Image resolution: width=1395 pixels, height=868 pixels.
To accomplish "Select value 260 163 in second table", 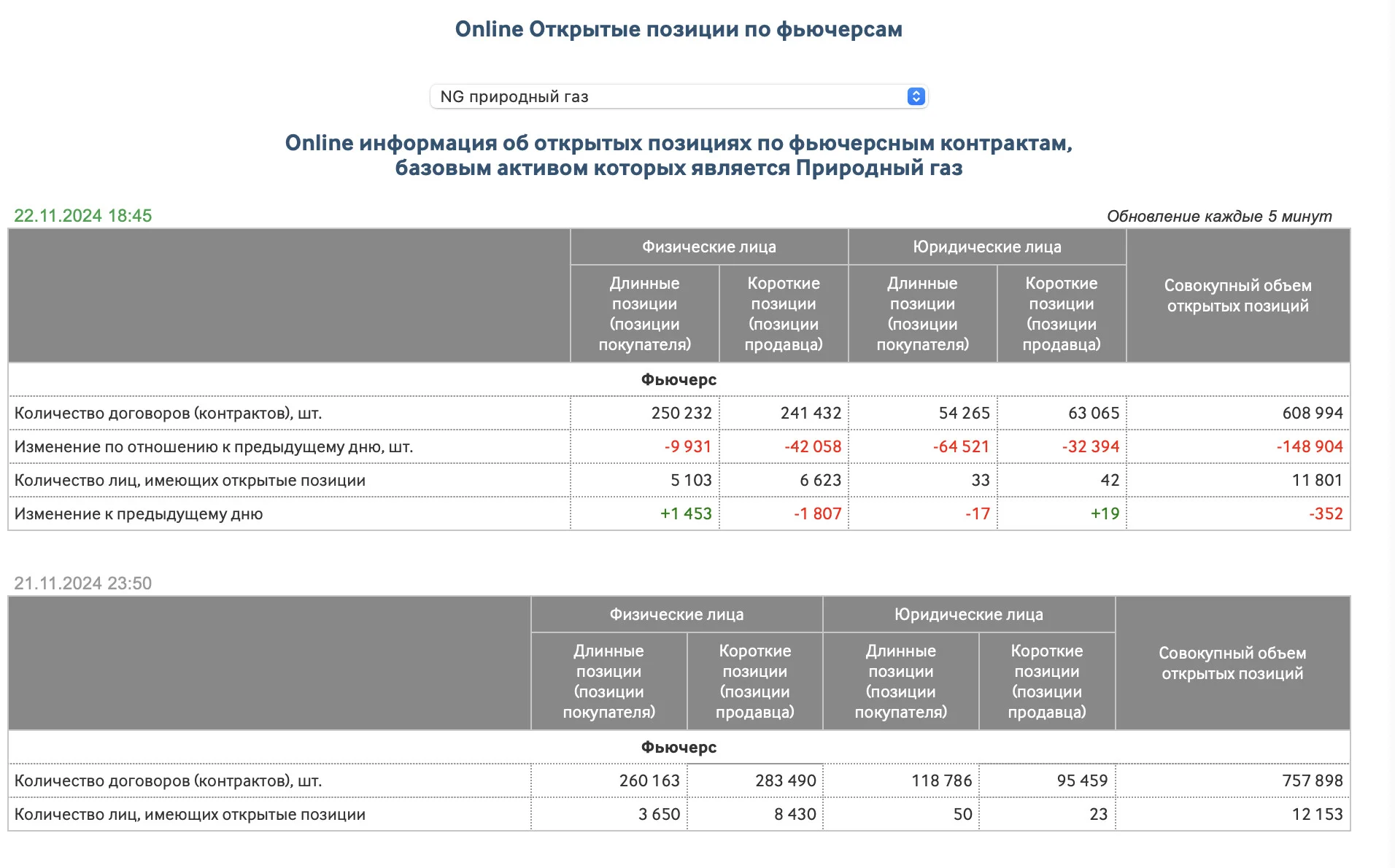I will click(x=649, y=780).
